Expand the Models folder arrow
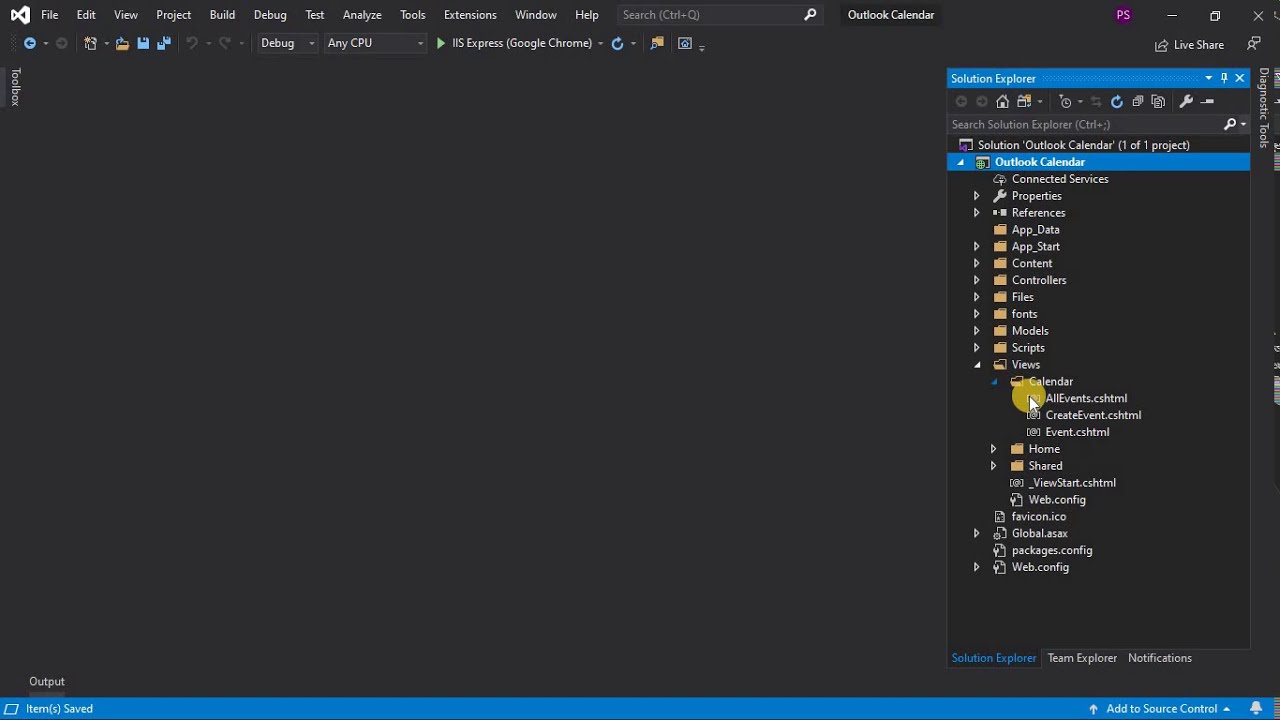 pyautogui.click(x=977, y=331)
